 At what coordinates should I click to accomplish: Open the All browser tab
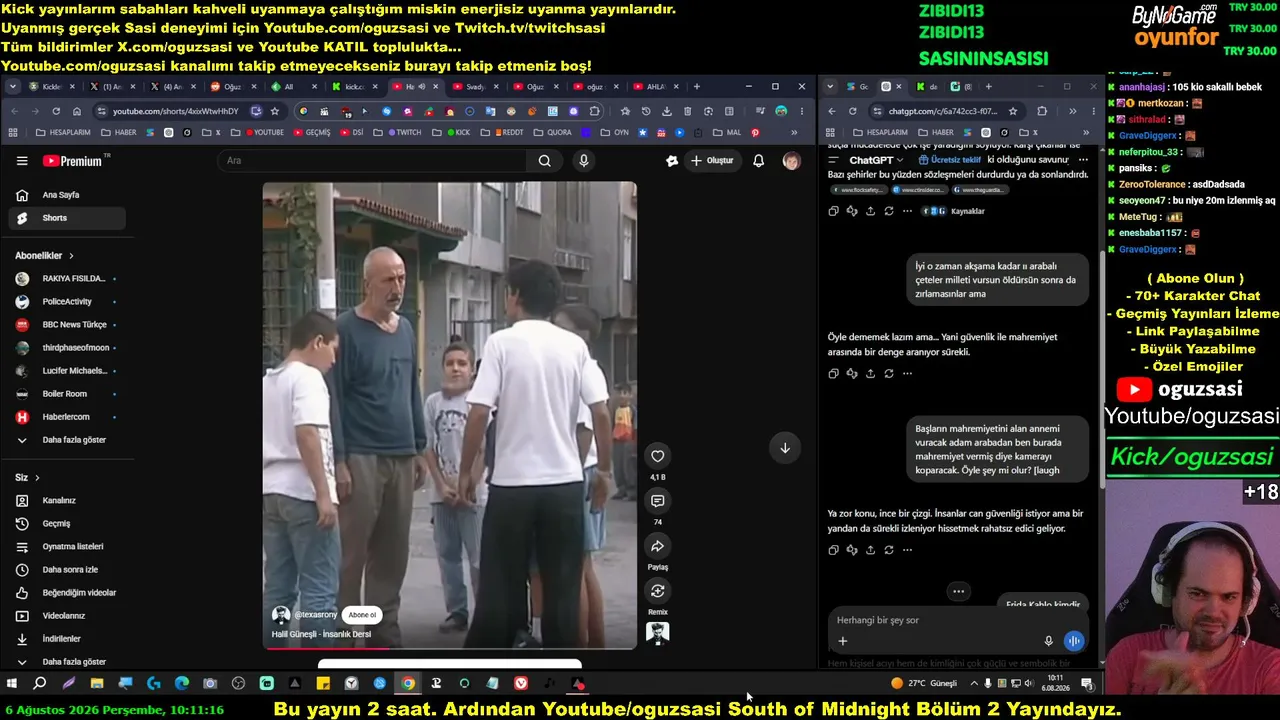[294, 87]
